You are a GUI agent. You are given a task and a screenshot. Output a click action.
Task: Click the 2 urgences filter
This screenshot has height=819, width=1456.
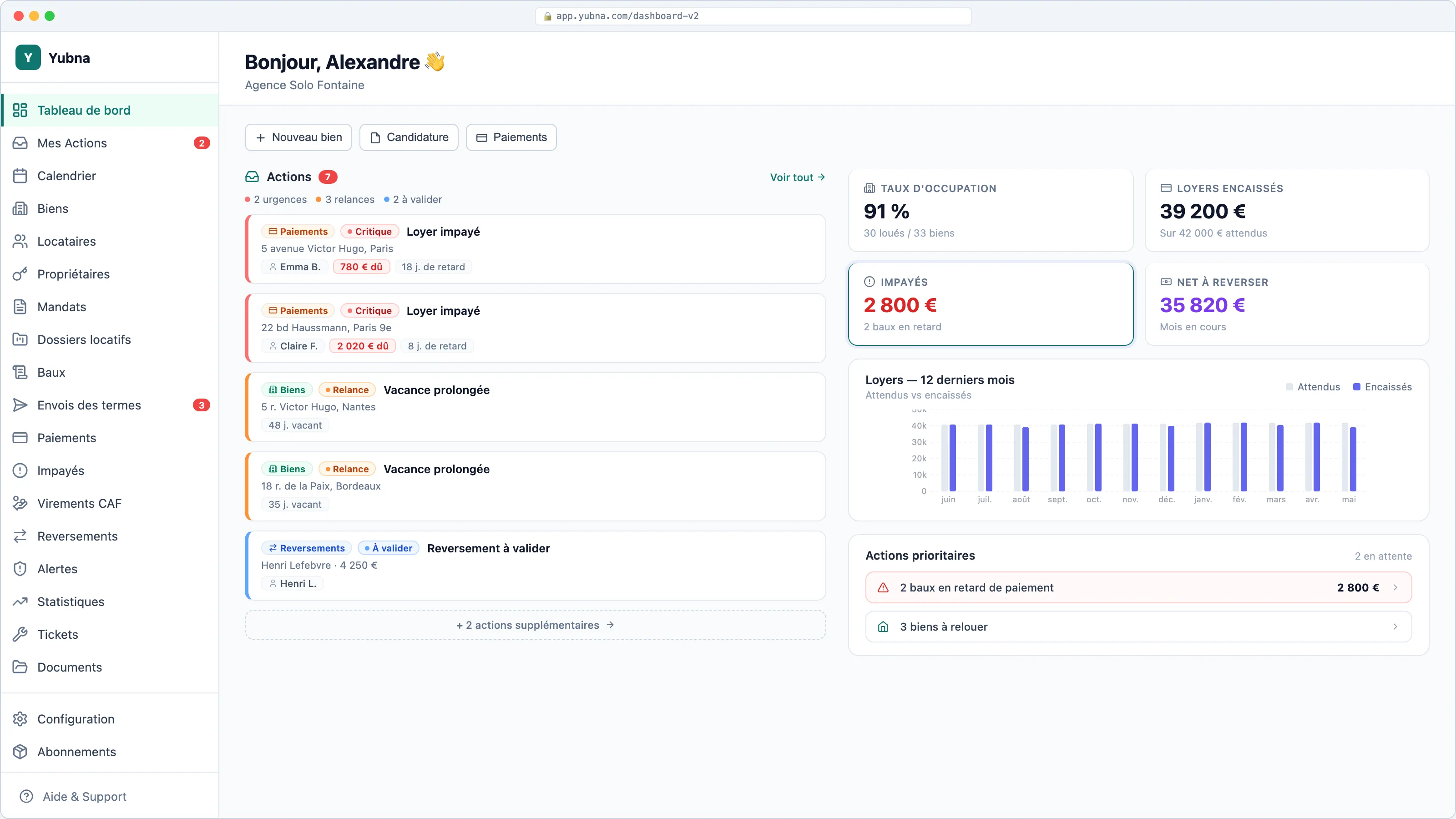point(276,200)
